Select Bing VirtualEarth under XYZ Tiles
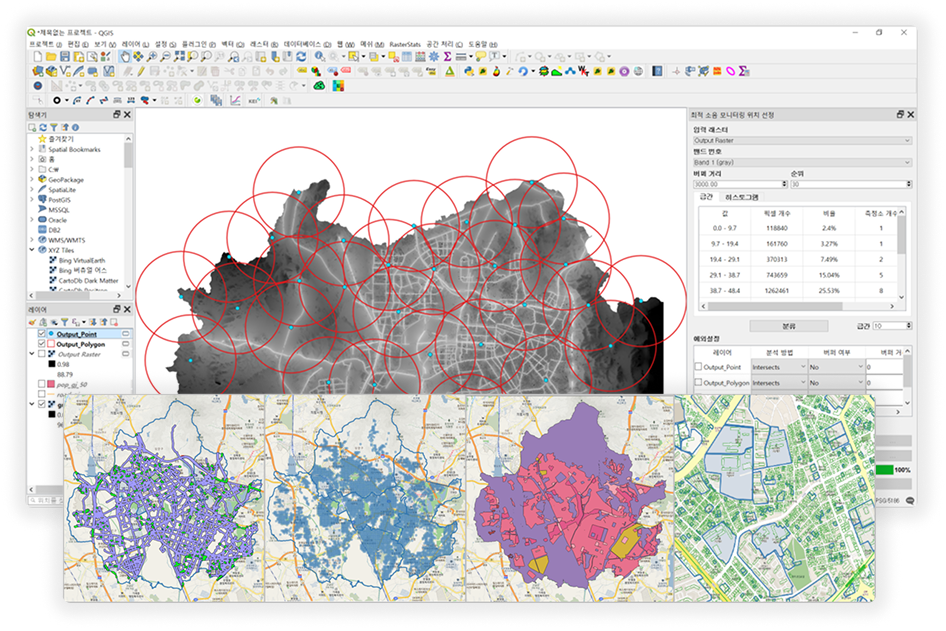Viewport: 946px width, 631px height. pos(82,260)
